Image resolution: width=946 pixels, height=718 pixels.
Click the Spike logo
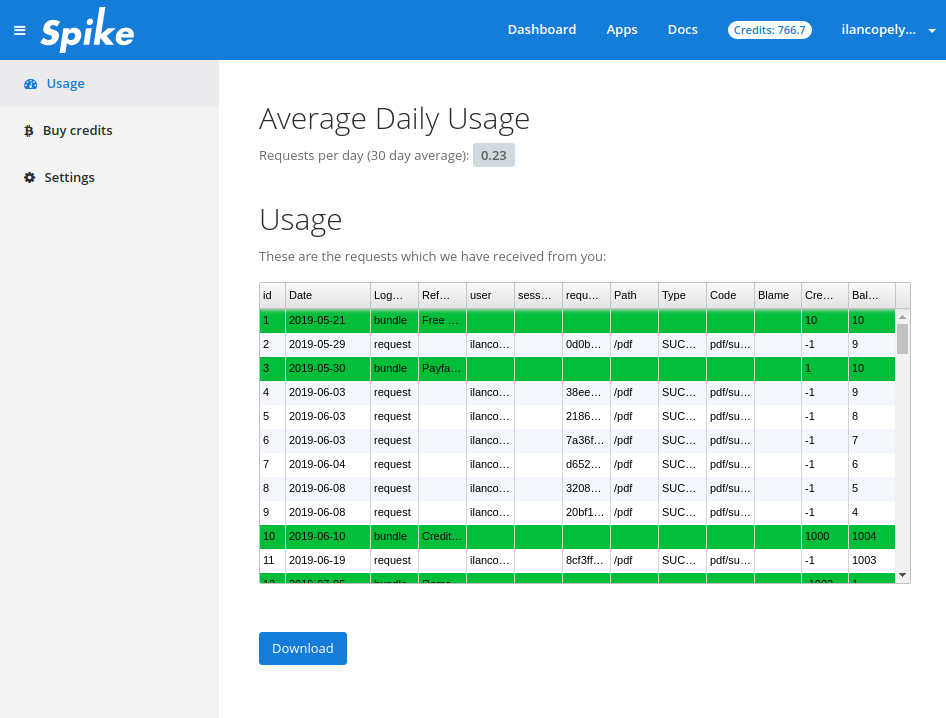click(87, 32)
